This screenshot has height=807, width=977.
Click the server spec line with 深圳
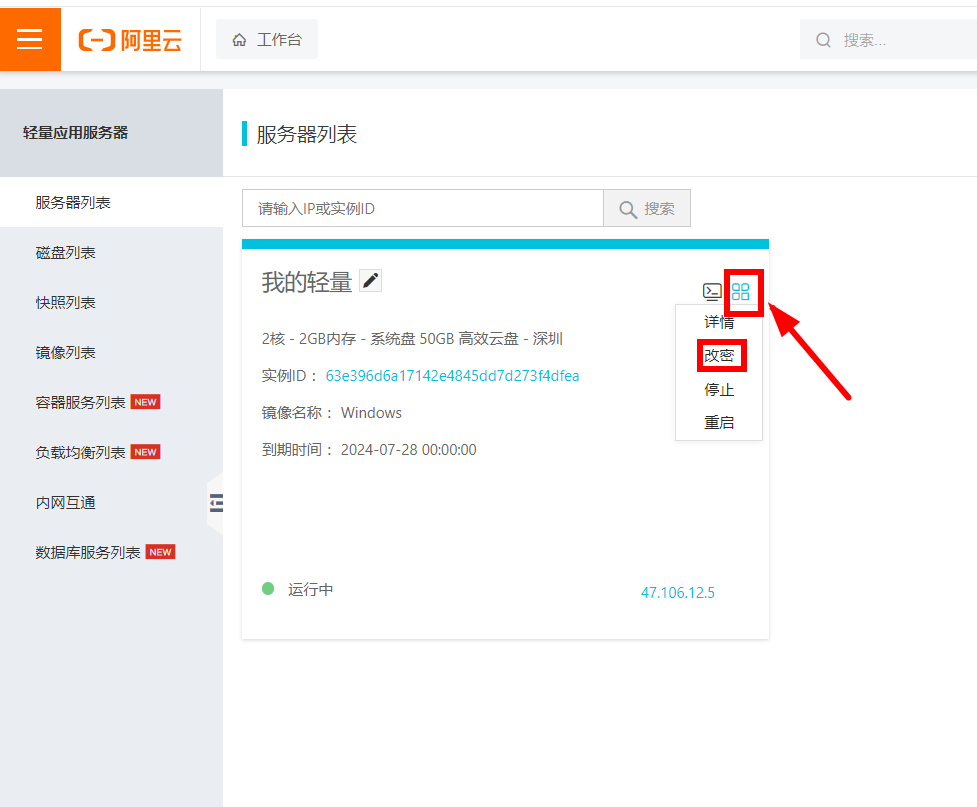412,339
